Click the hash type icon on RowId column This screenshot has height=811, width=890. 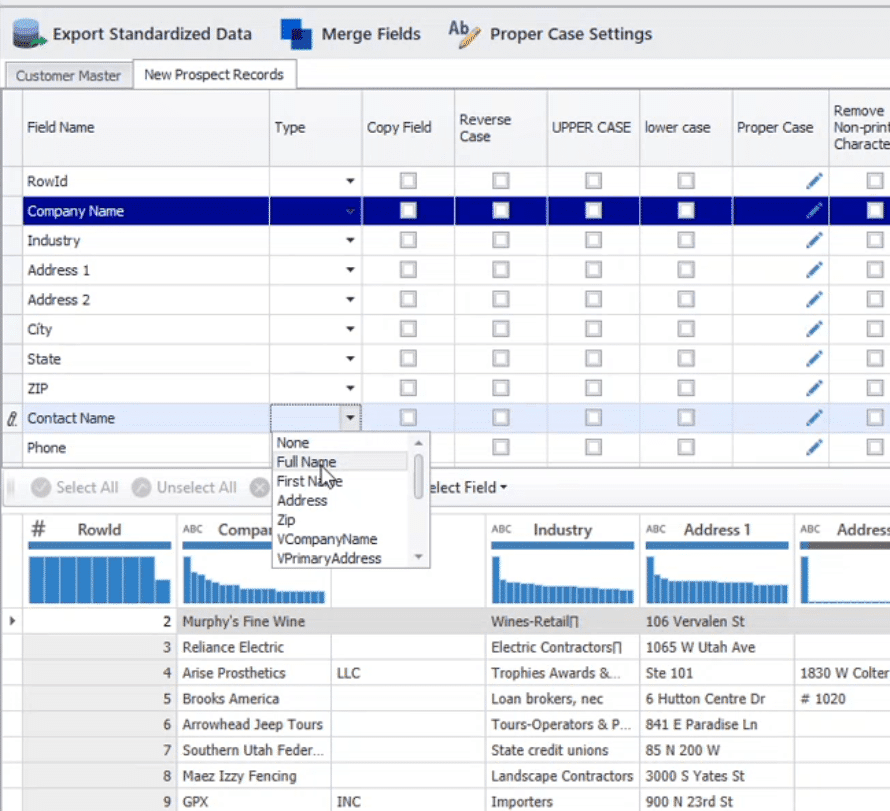coord(38,529)
